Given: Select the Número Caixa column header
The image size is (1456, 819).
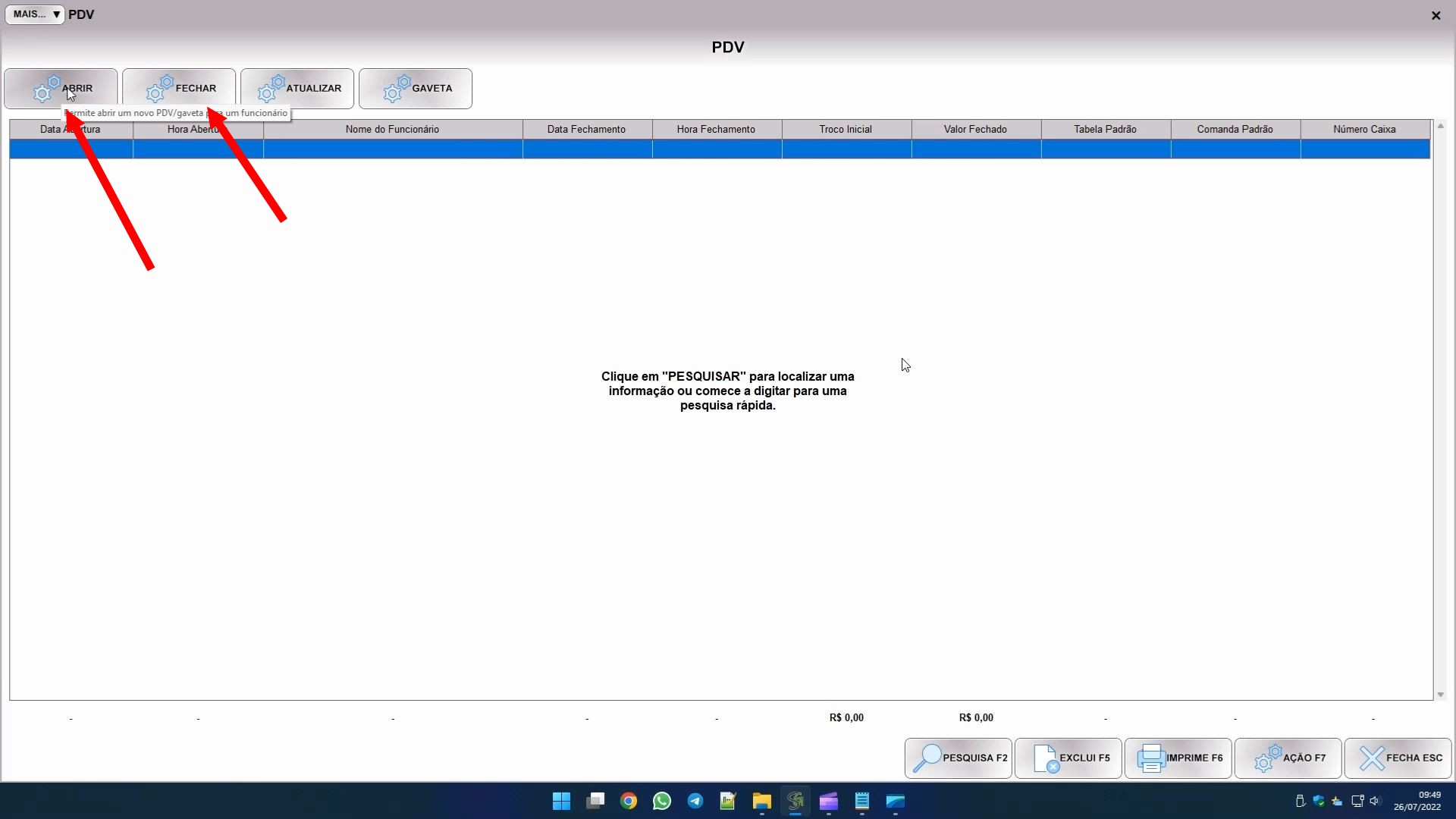Looking at the screenshot, I should pos(1364,129).
